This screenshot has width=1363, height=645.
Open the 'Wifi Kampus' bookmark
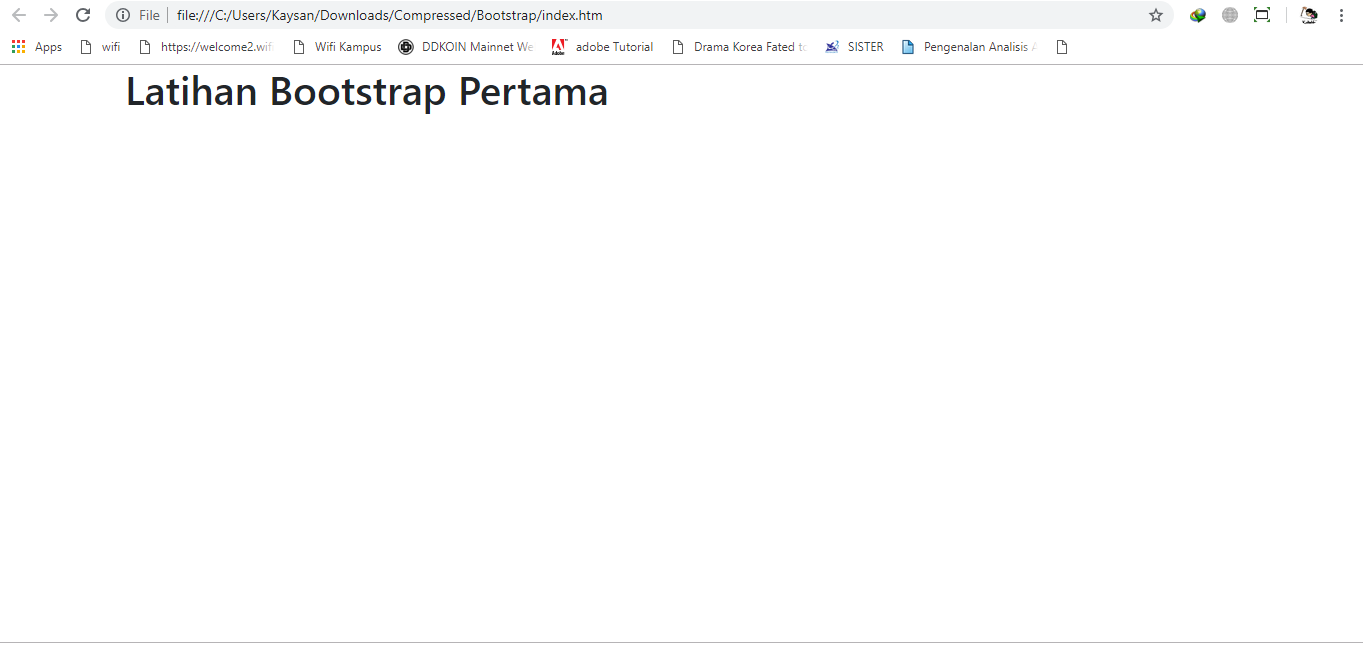(x=337, y=46)
